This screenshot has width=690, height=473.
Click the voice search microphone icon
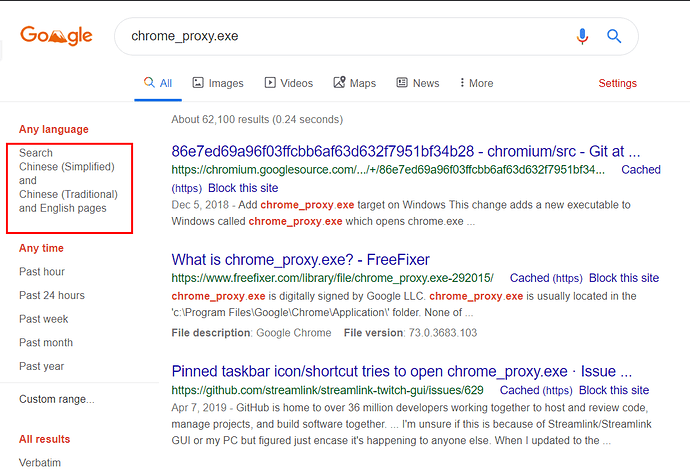582,37
